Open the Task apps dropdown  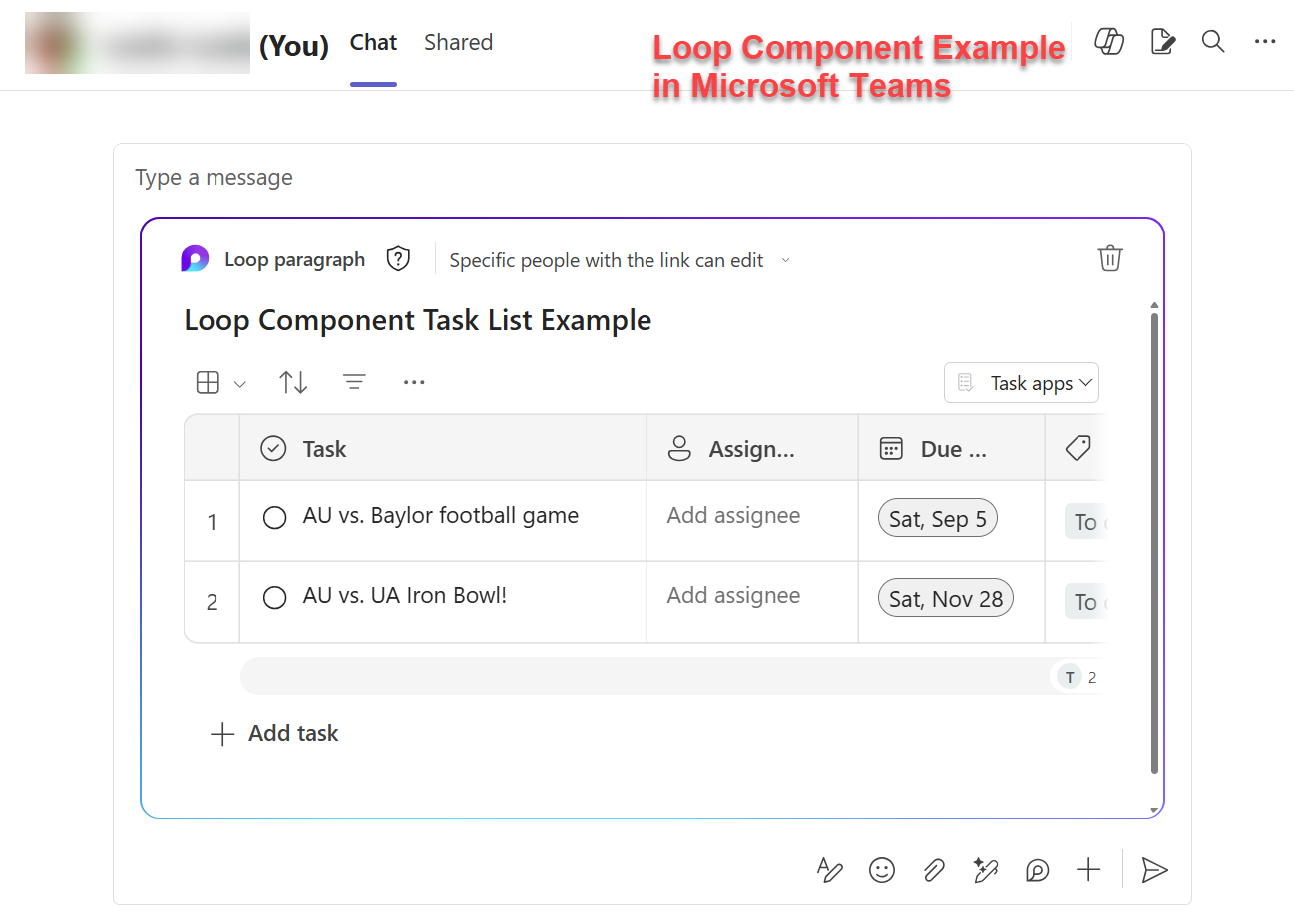[x=1022, y=383]
